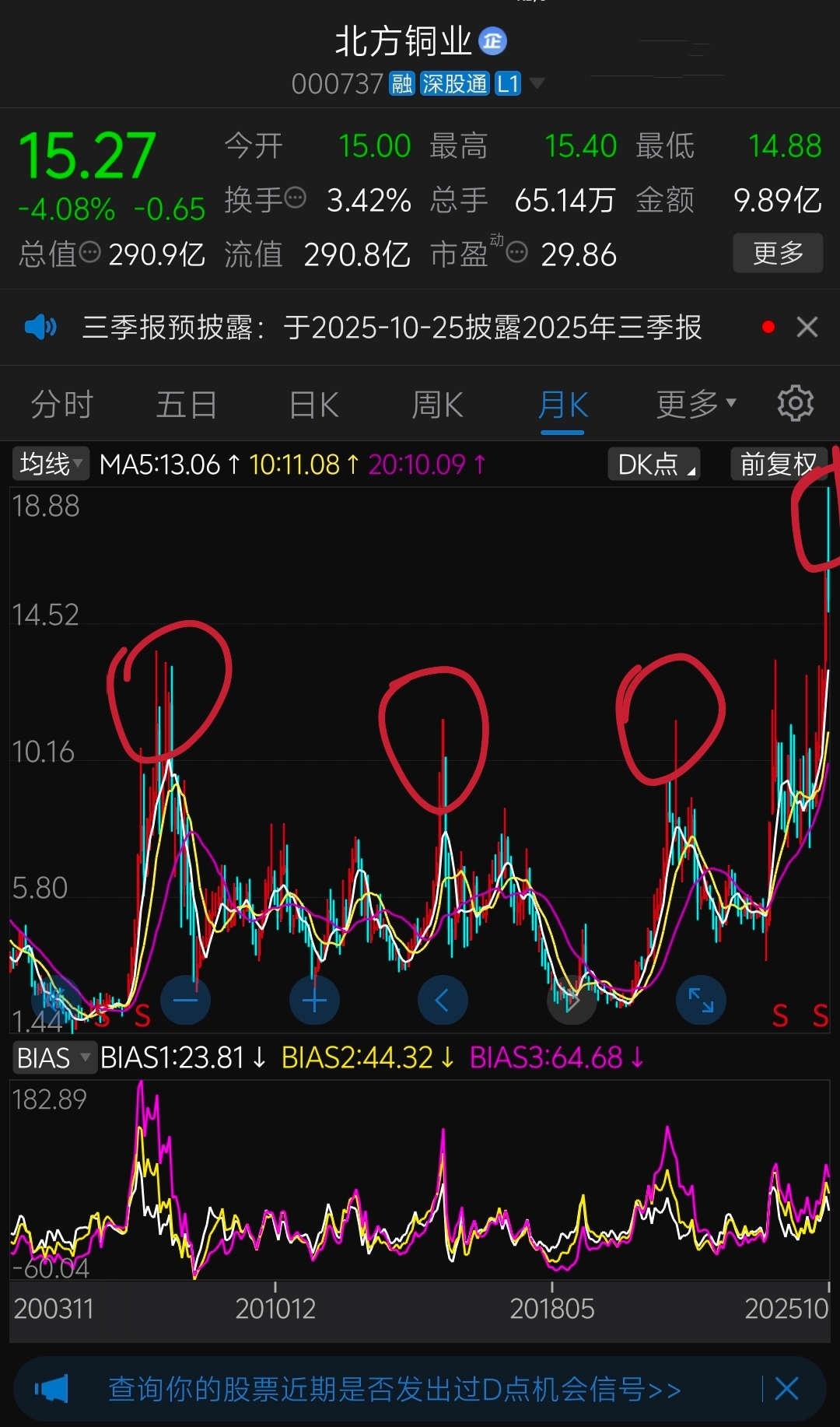Expand the 更多 chart period dropdown
The width and height of the screenshot is (840, 1427).
[x=695, y=405]
